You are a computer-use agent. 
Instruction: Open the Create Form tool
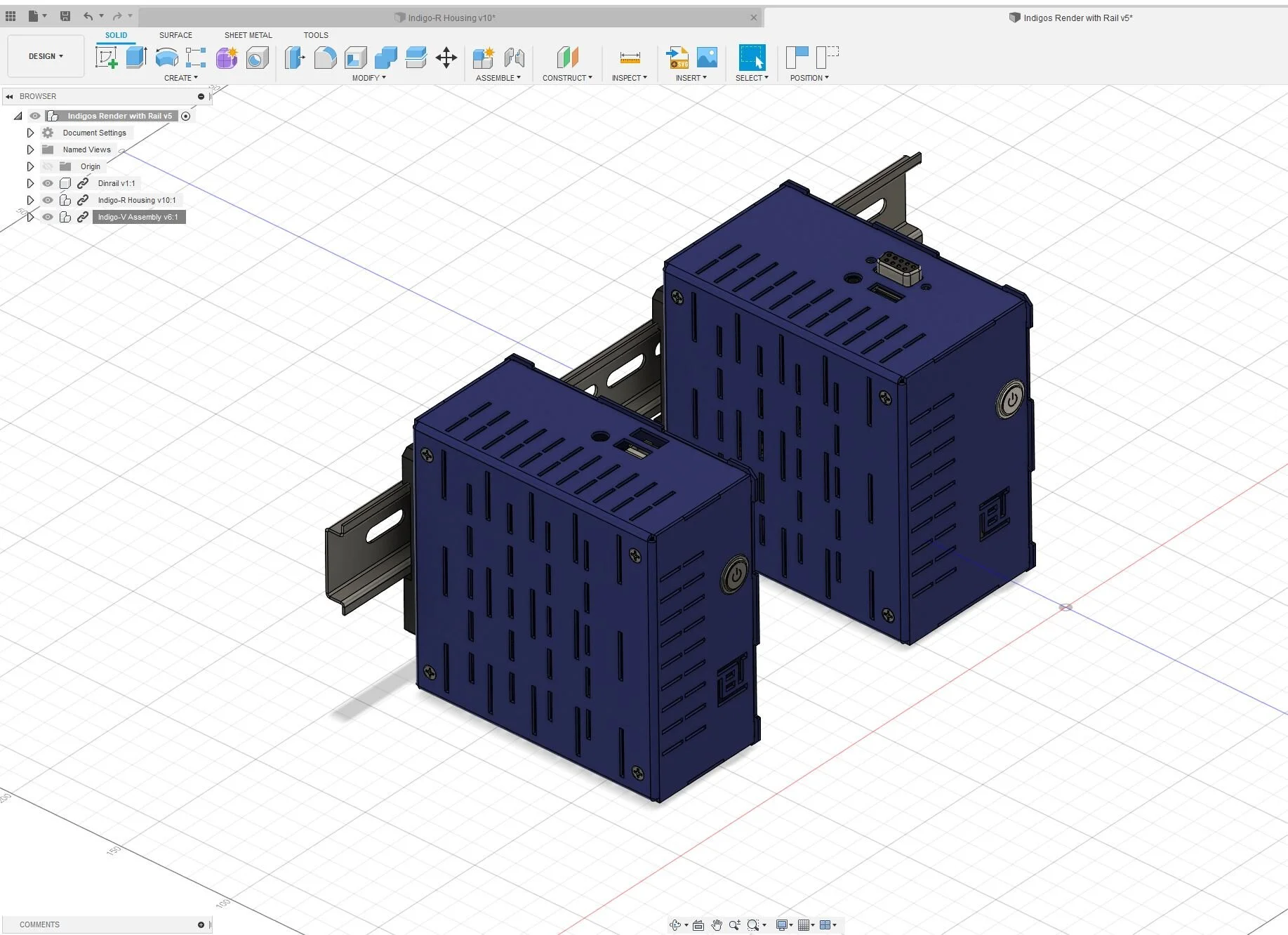pyautogui.click(x=226, y=58)
